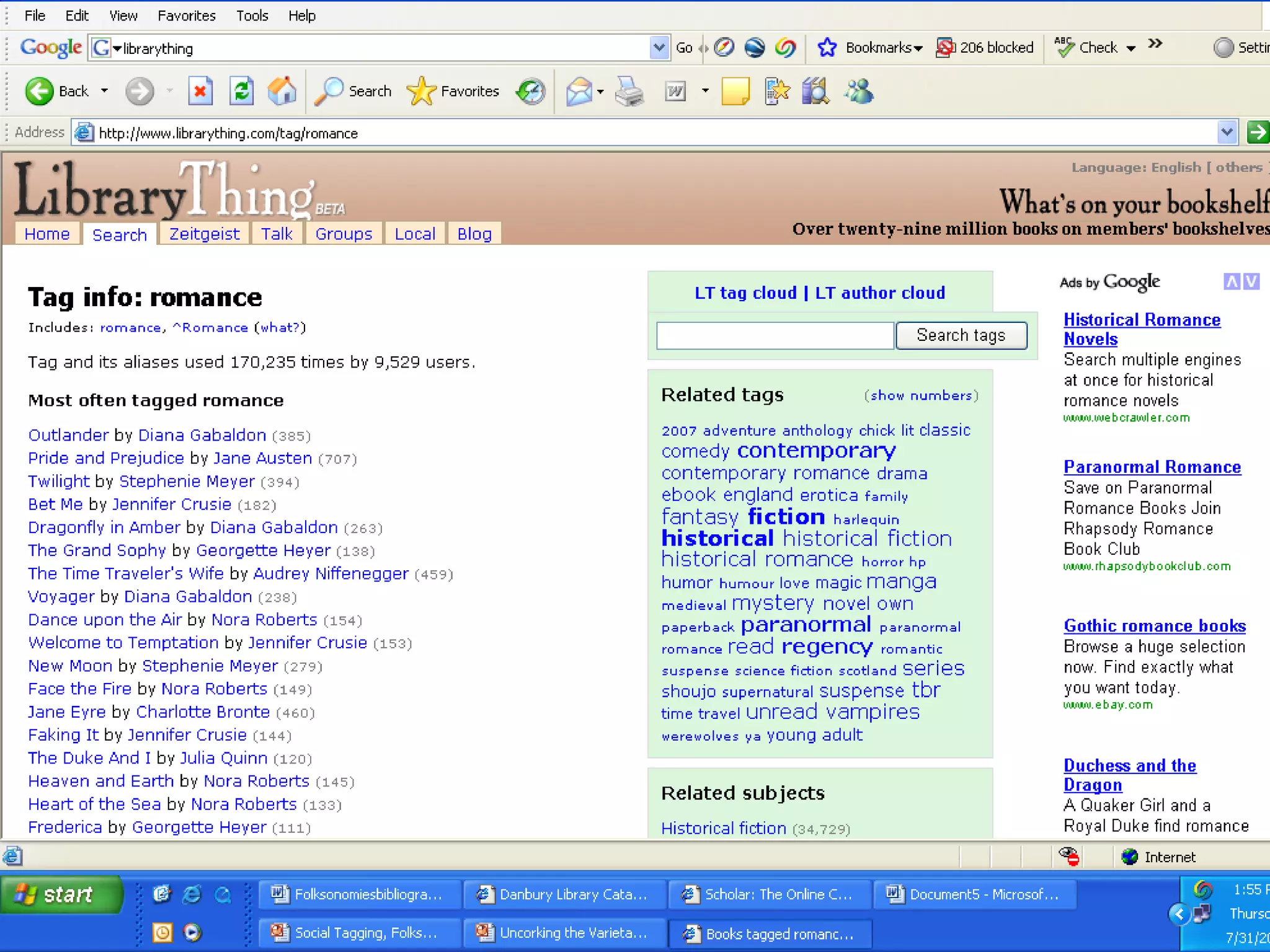The height and width of the screenshot is (952, 1270).
Task: Expand the Back button history arrow
Action: [104, 91]
